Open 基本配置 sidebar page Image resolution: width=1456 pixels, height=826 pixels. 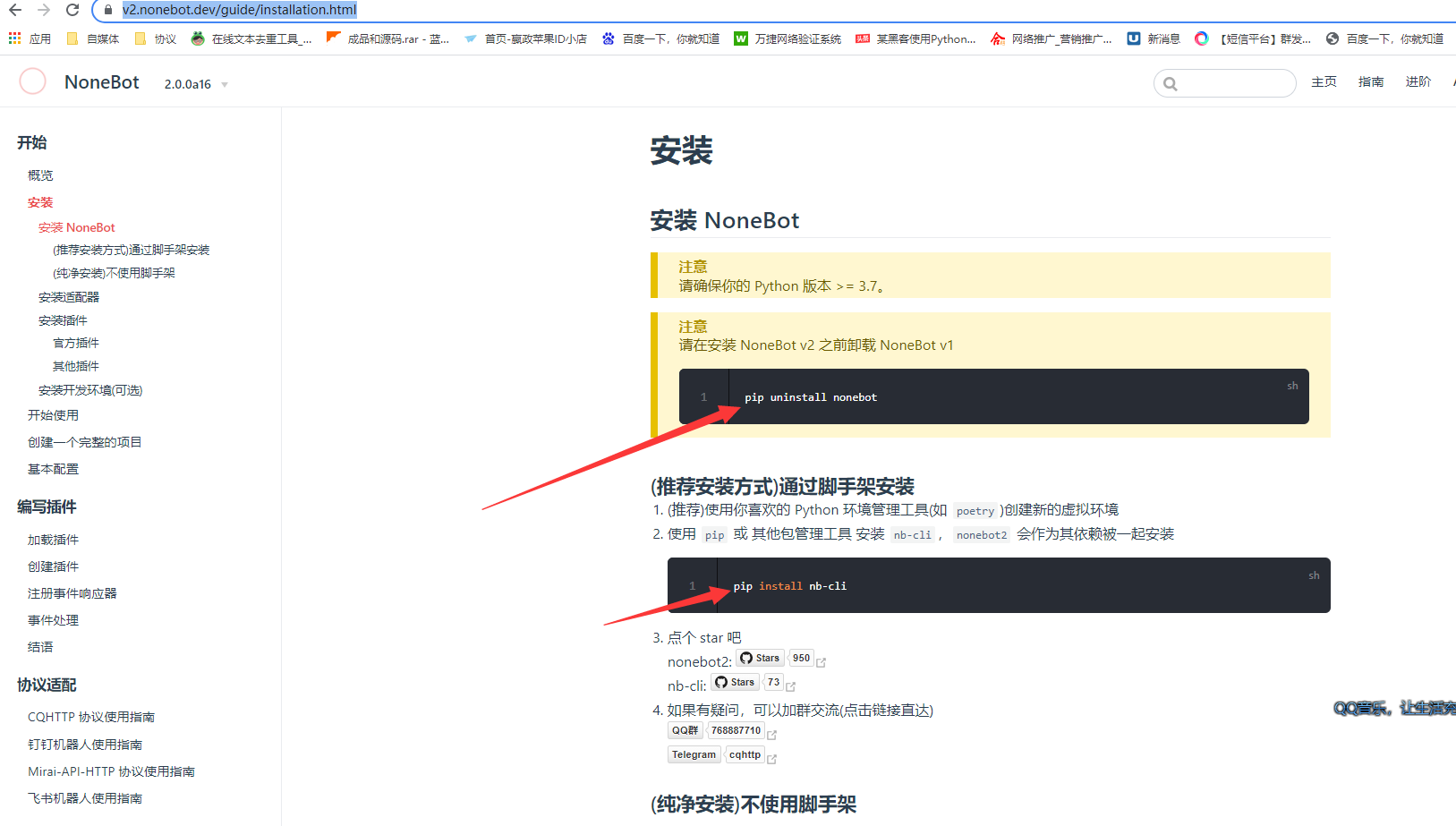53,469
